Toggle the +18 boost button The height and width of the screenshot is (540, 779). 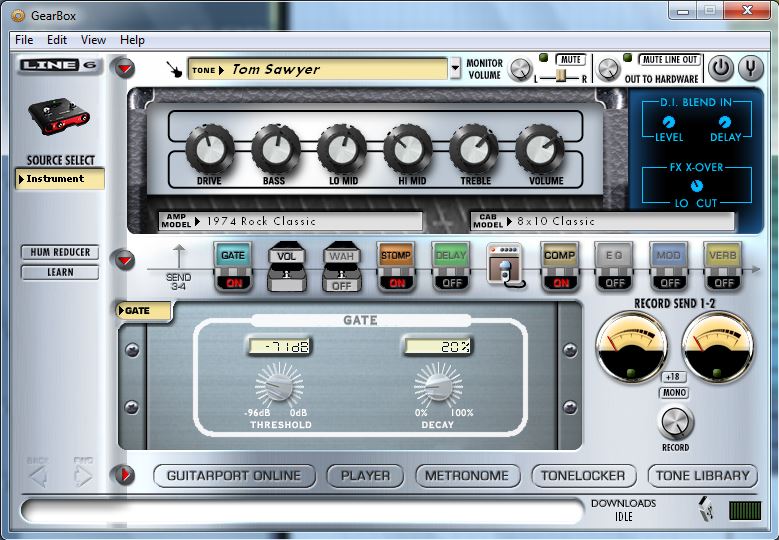[673, 377]
